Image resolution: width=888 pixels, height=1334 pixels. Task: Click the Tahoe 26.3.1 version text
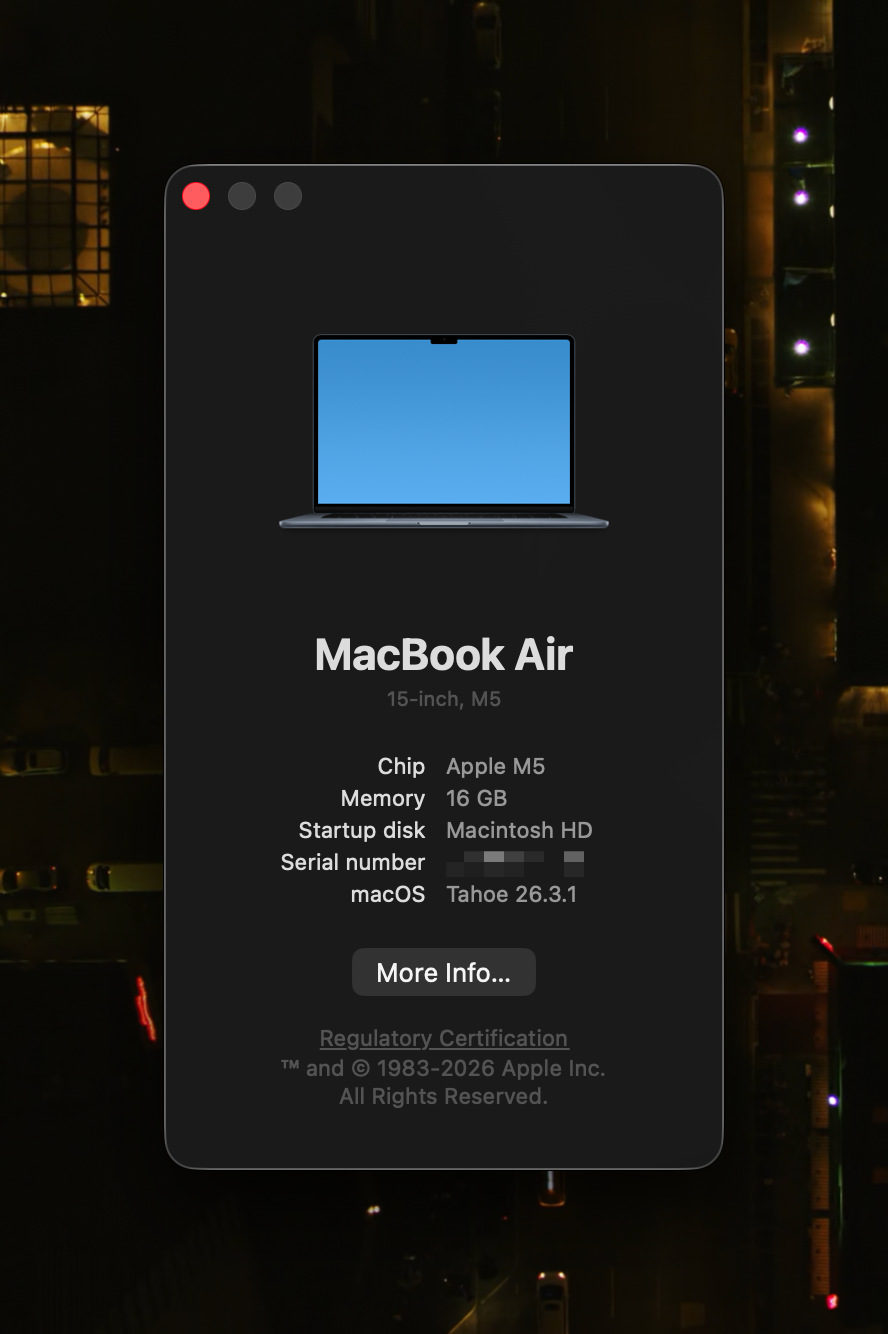tap(511, 894)
